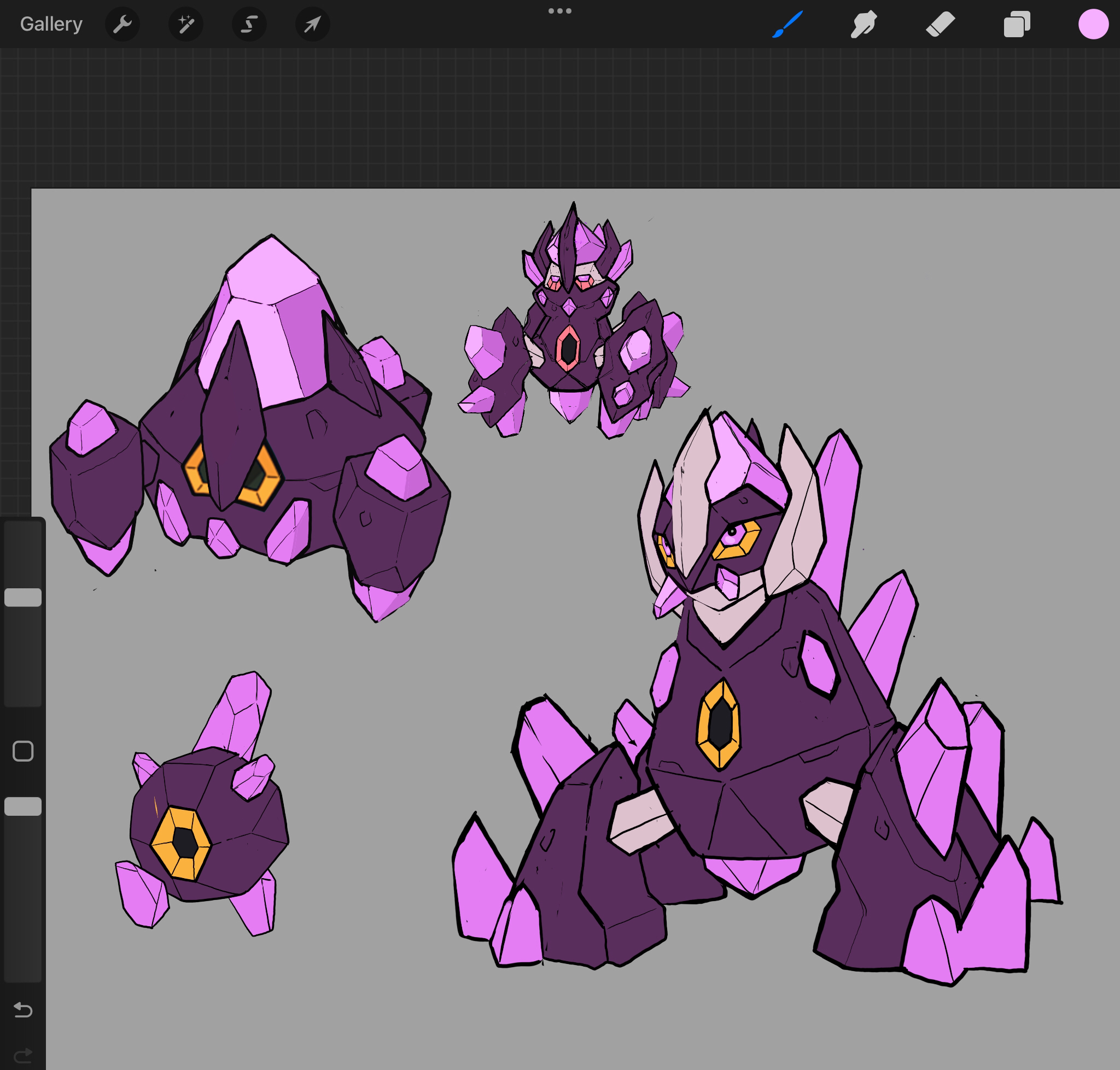Screen dimensions: 1120x1070
Task: Open the Adjustments magic wand menu
Action: (185, 25)
